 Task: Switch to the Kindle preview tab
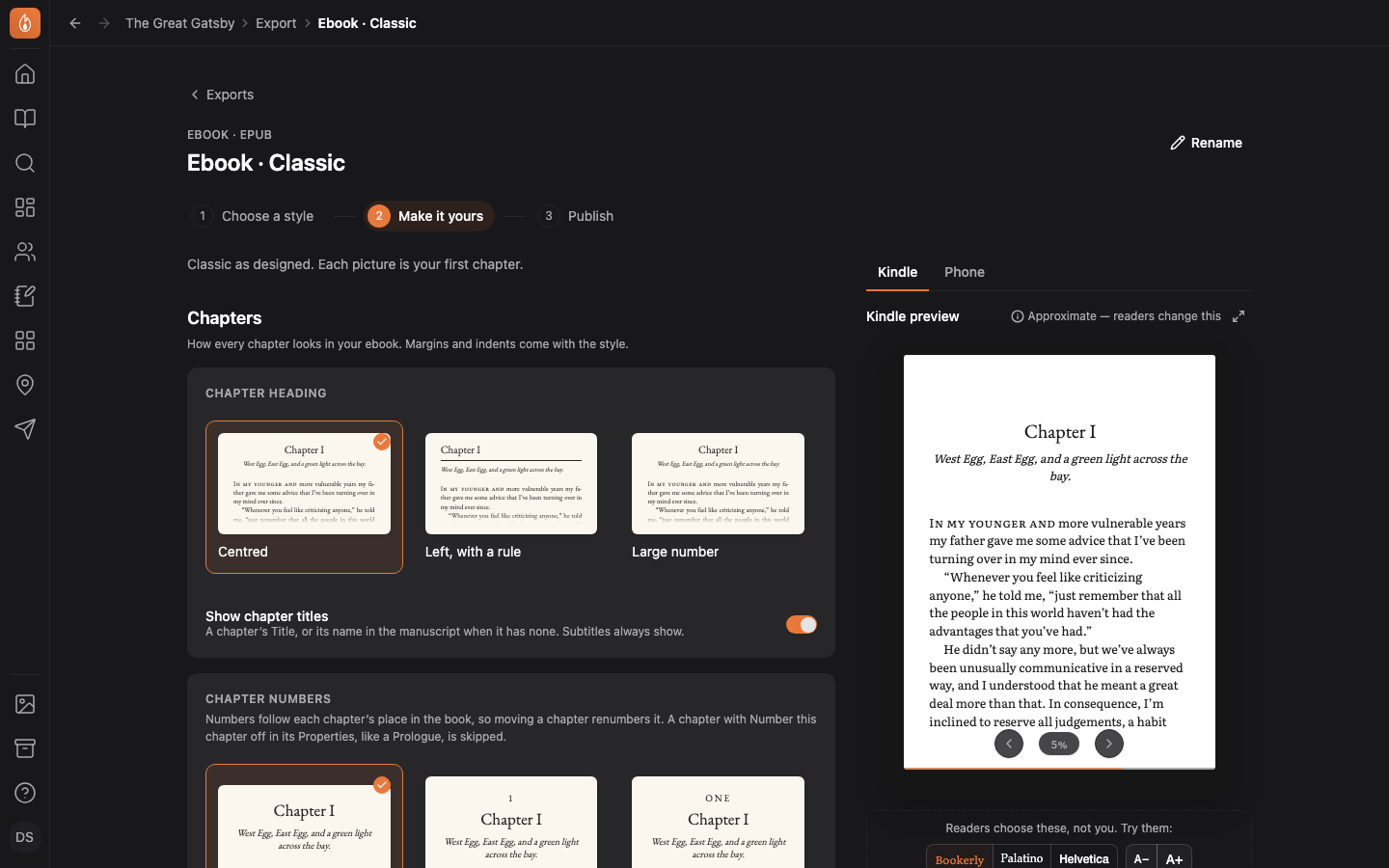897,272
